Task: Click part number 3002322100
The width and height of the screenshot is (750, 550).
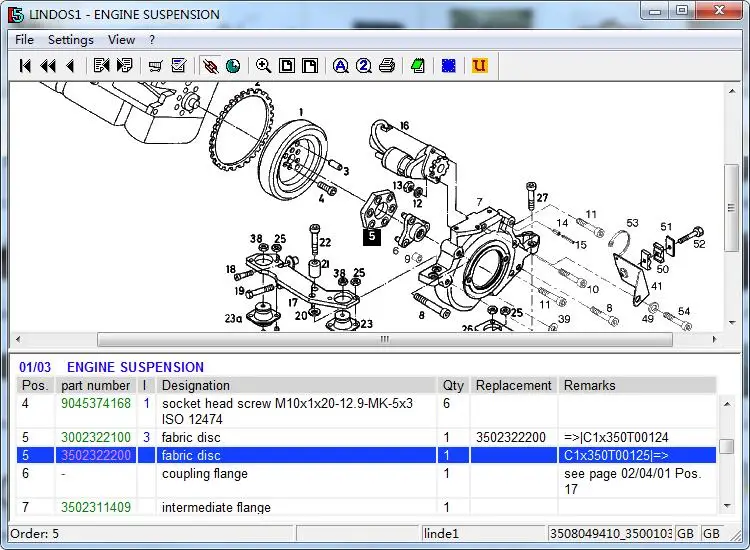Action: click(x=96, y=437)
